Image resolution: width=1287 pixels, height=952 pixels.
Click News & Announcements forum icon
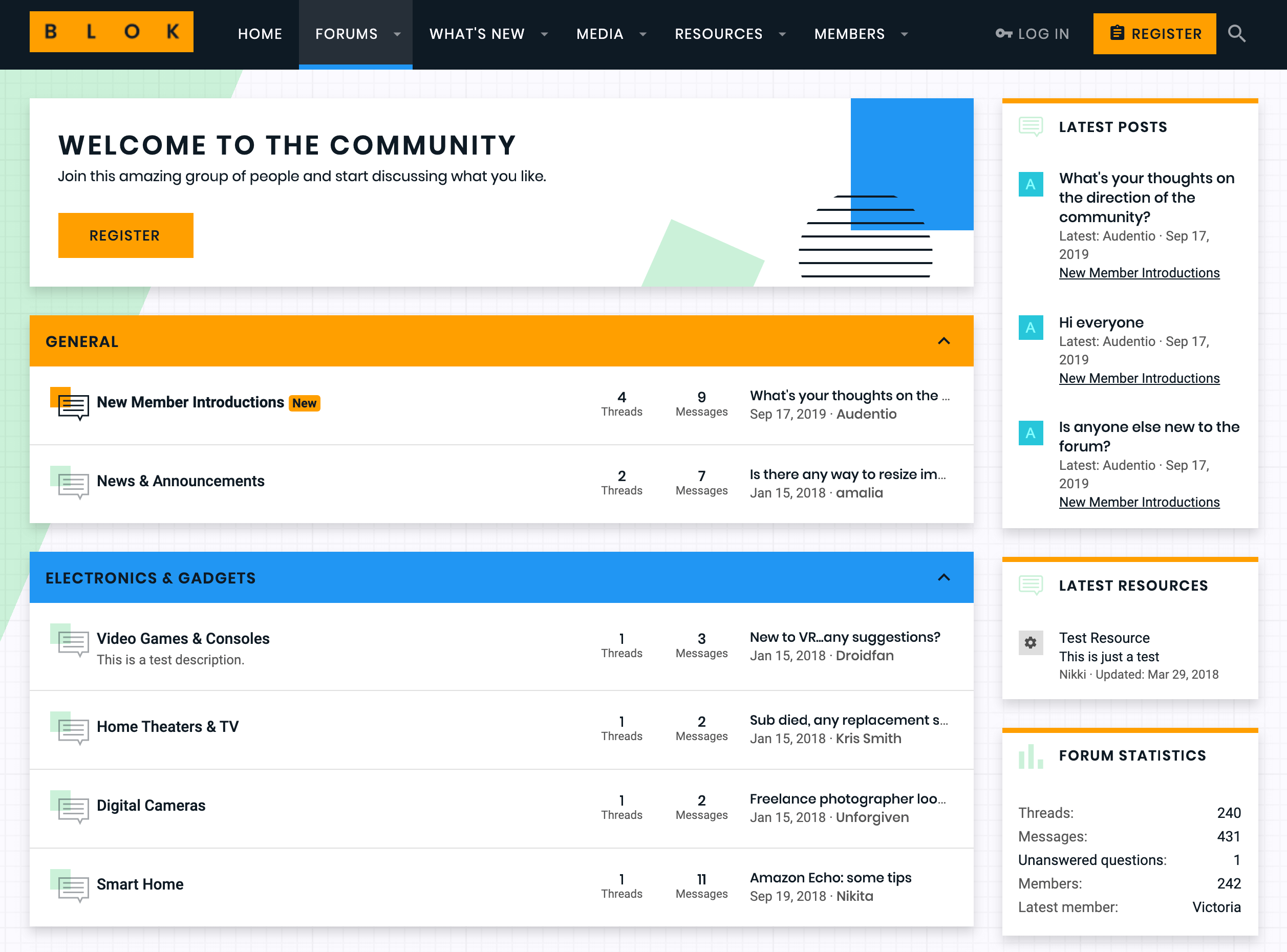point(72,483)
